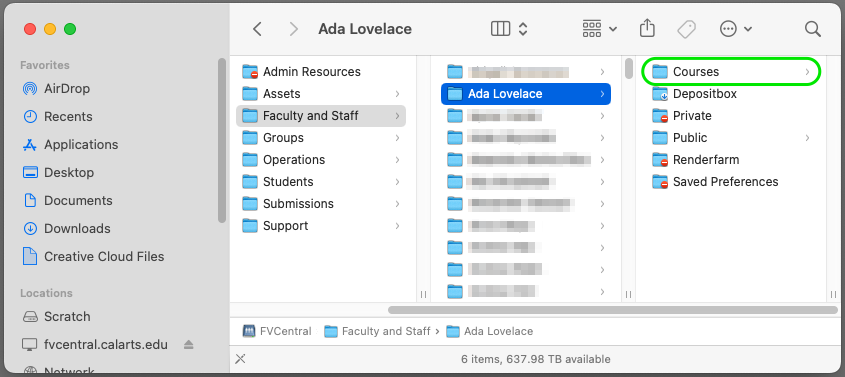
Task: Open Applications in the sidebar
Action: click(x=70, y=144)
